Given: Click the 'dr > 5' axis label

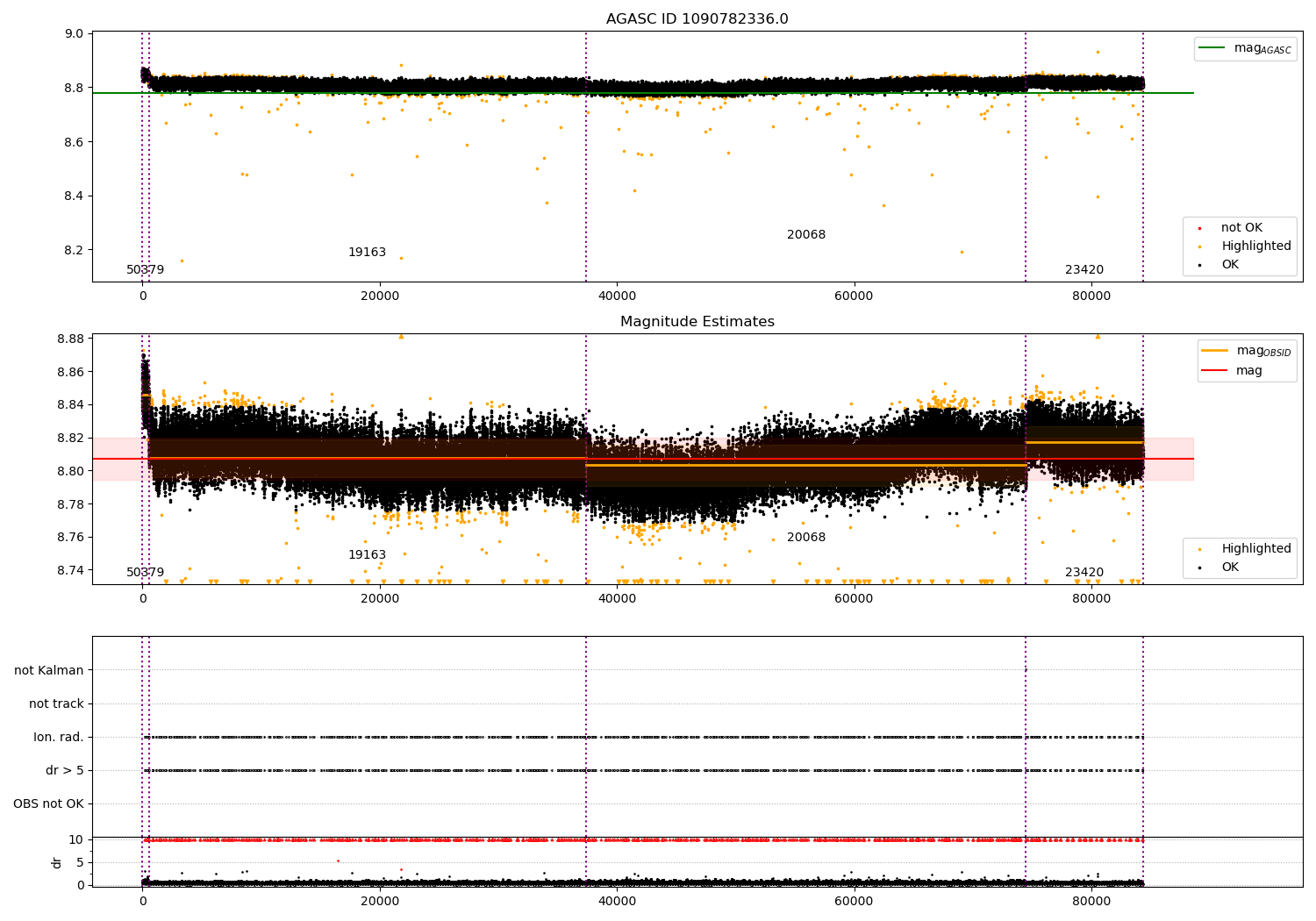Looking at the screenshot, I should (x=65, y=771).
